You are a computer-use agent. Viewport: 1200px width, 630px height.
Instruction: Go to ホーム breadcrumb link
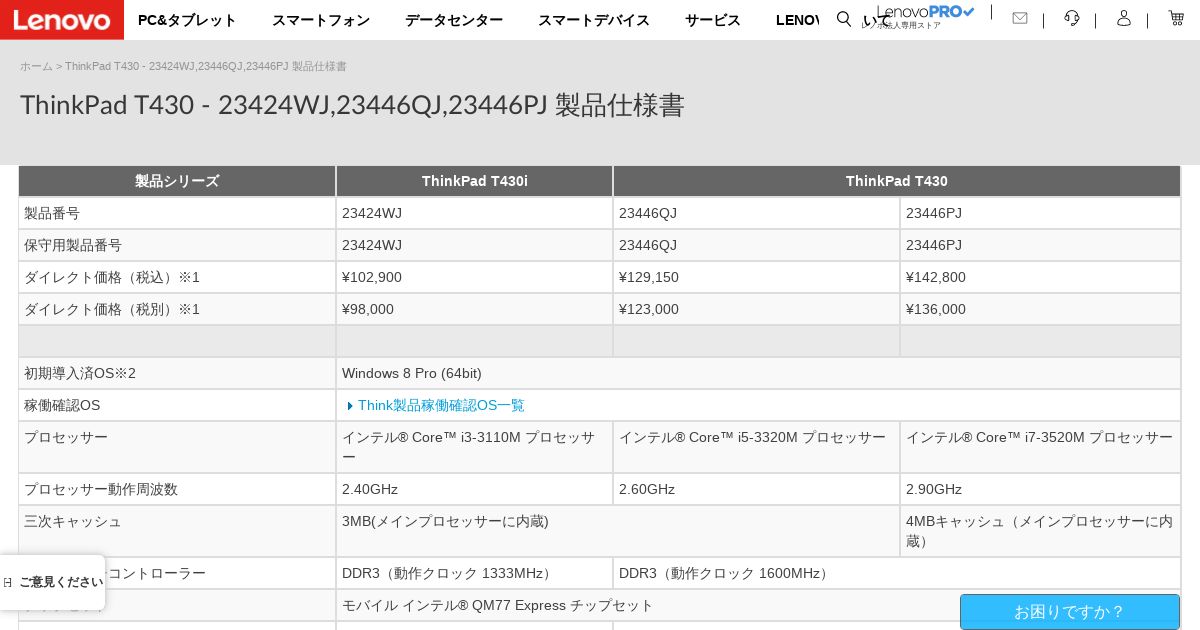click(x=36, y=66)
